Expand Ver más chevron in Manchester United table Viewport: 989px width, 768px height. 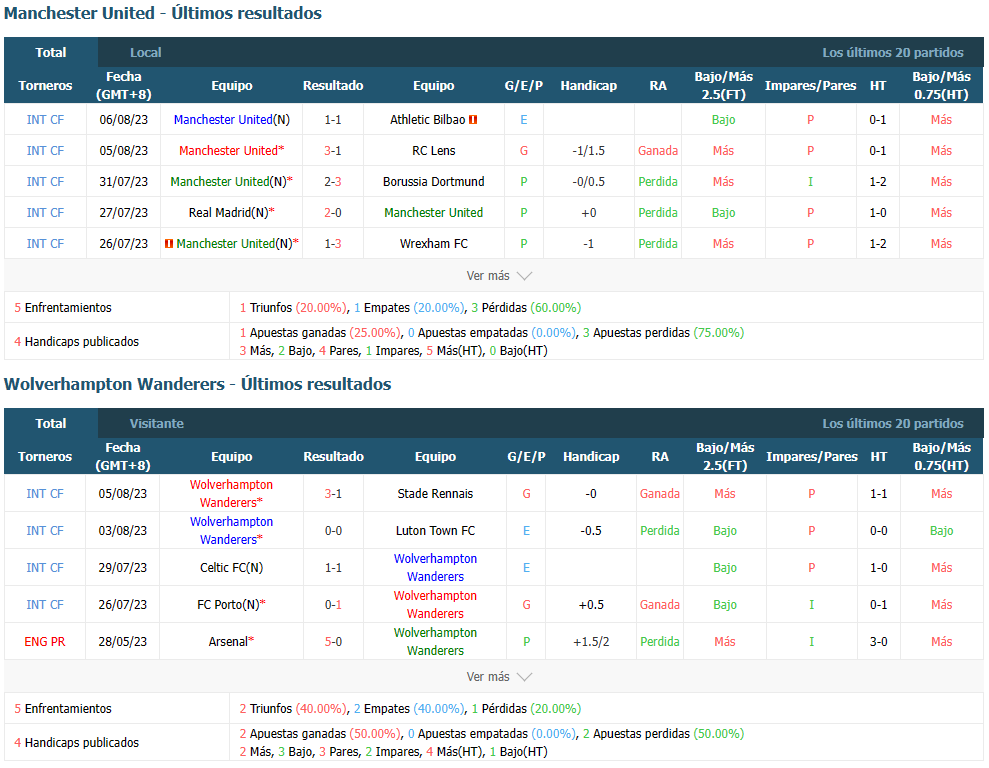(x=524, y=276)
